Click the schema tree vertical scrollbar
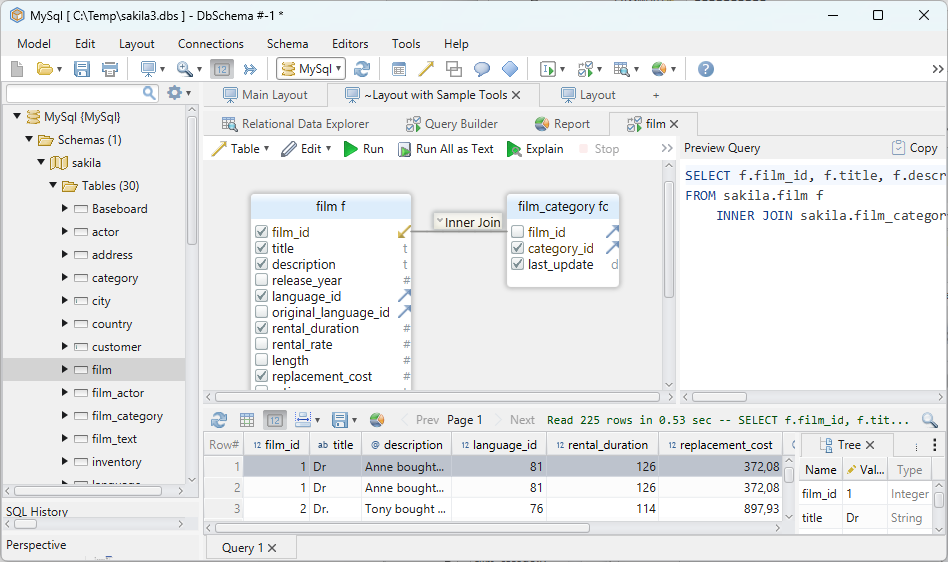The height and width of the screenshot is (562, 948). [192, 181]
